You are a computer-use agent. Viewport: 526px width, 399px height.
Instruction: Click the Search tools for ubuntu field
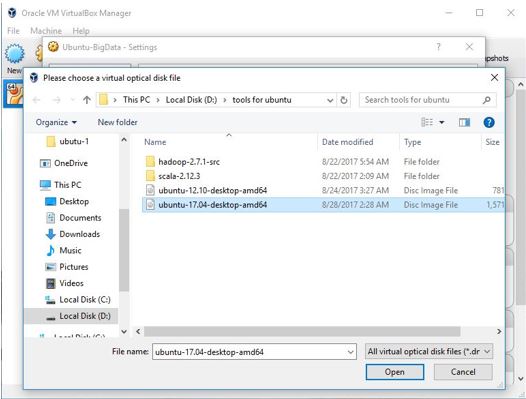[x=427, y=100]
